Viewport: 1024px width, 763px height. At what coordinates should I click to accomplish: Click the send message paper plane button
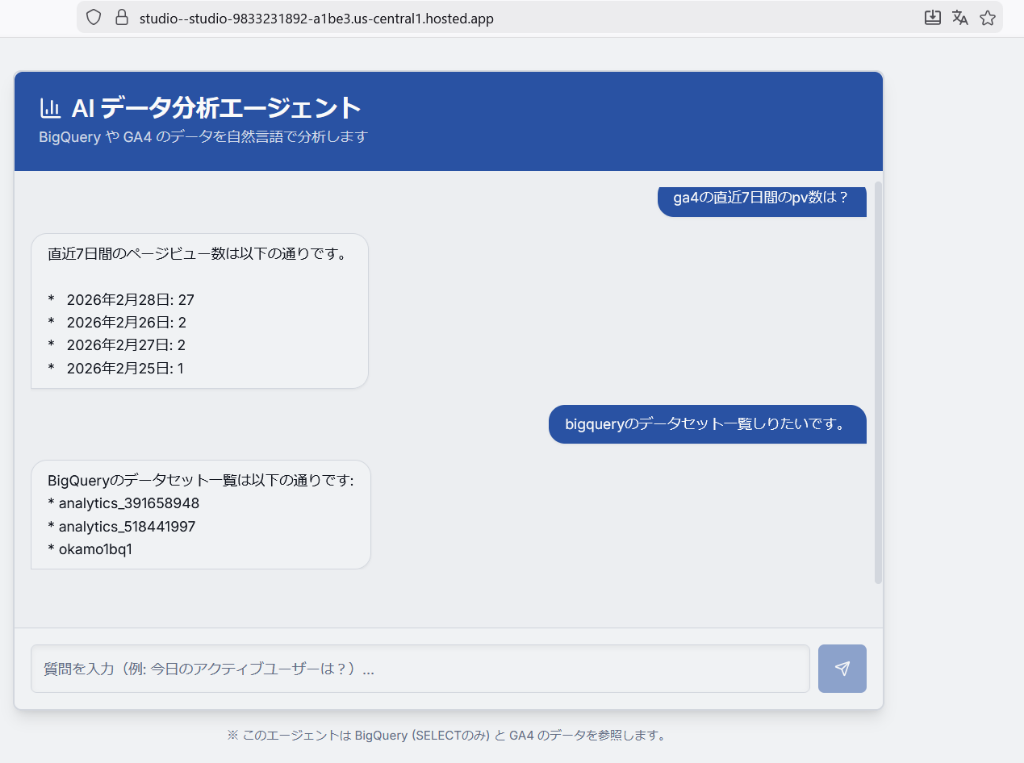842,668
